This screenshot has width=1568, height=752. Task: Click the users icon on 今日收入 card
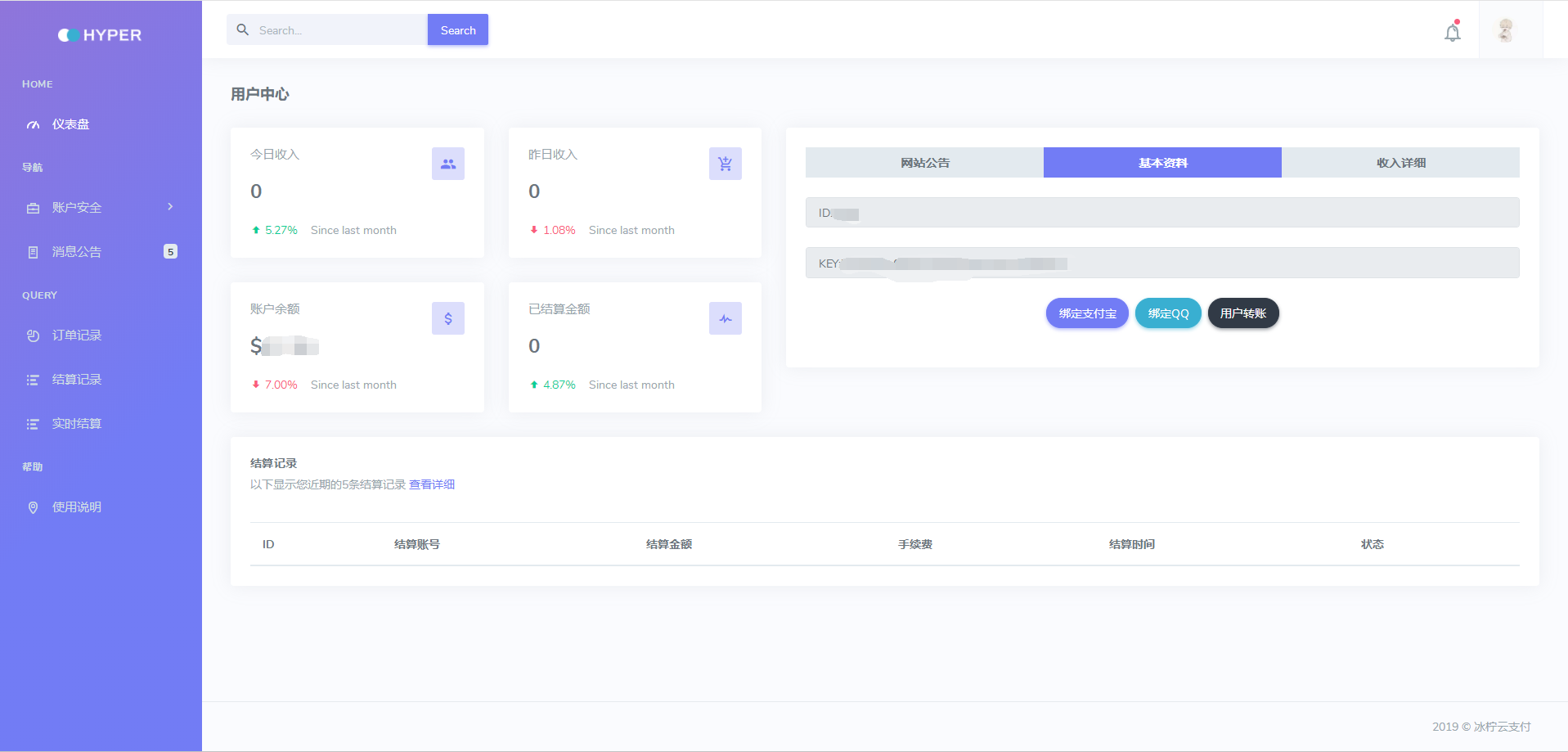(447, 164)
